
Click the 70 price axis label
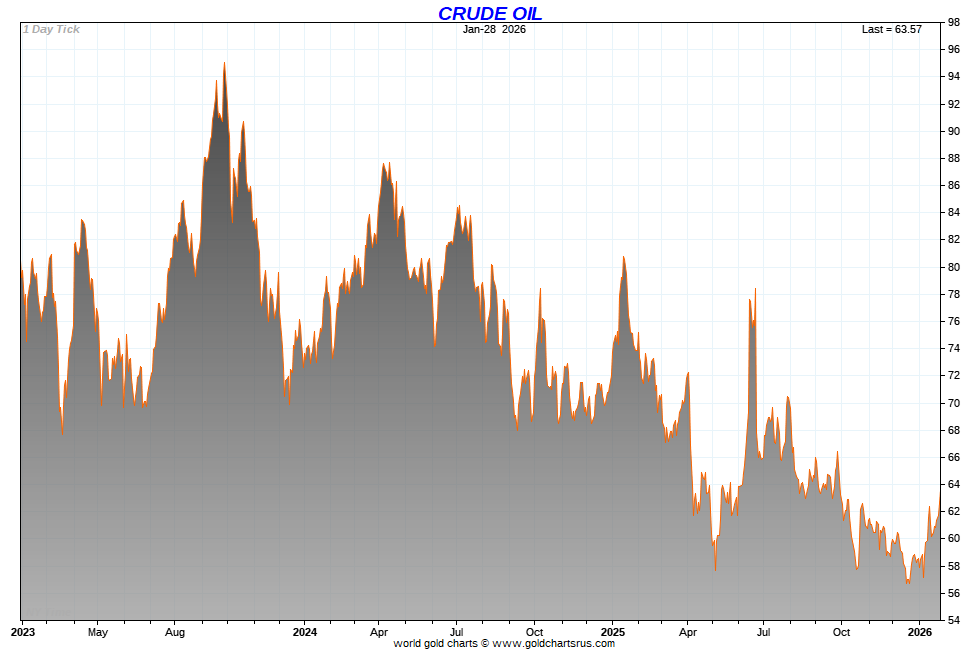tap(954, 403)
